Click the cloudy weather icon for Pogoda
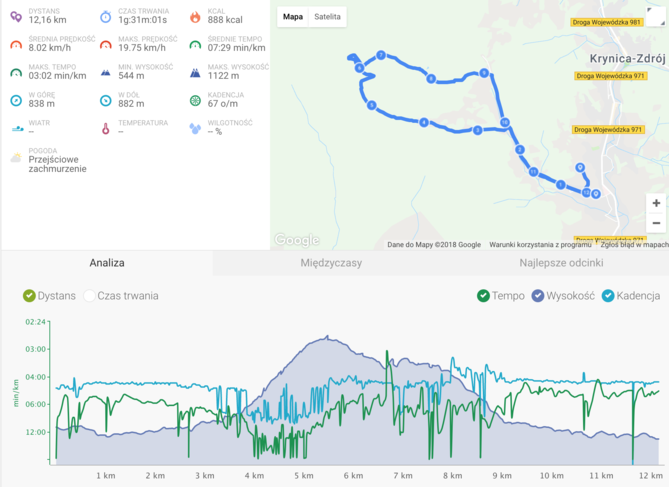Screen dimensions: 669x487 [x=16, y=157]
